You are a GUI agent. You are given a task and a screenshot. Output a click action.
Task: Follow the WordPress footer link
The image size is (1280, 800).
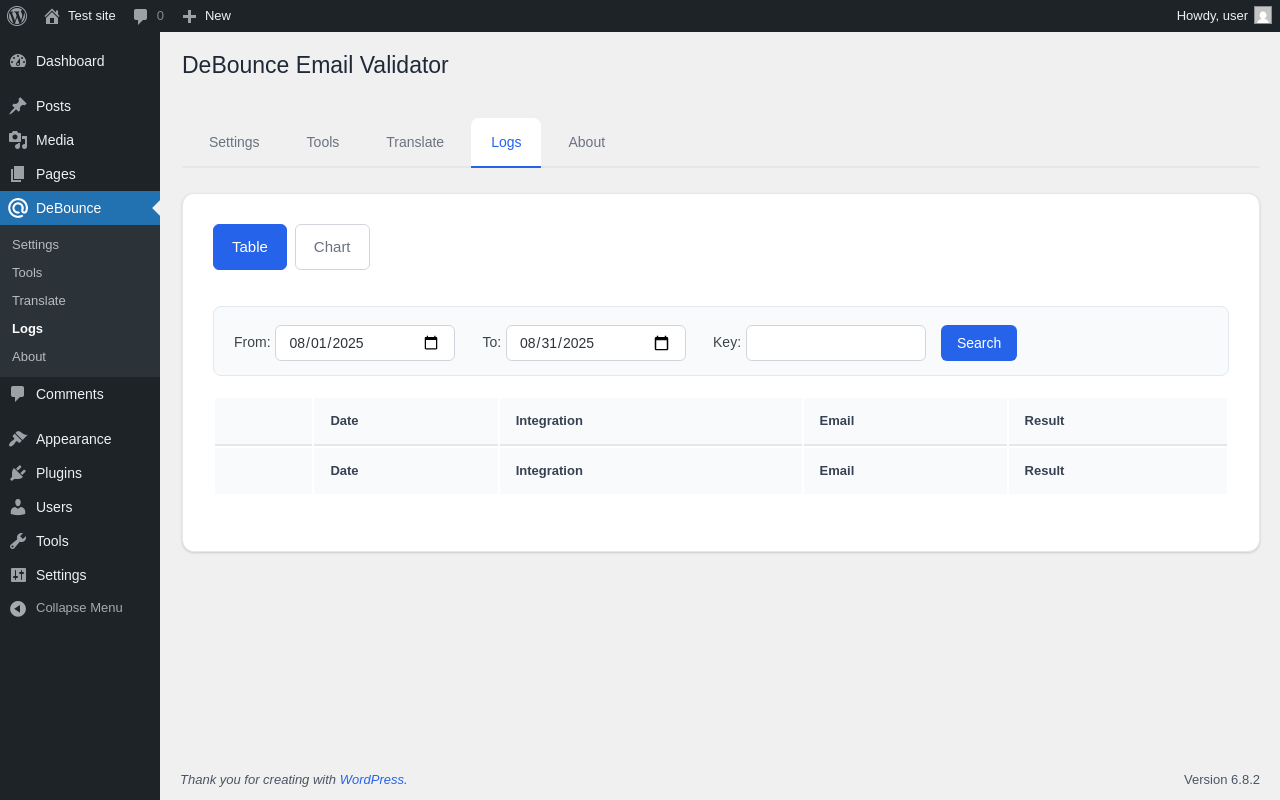372,779
